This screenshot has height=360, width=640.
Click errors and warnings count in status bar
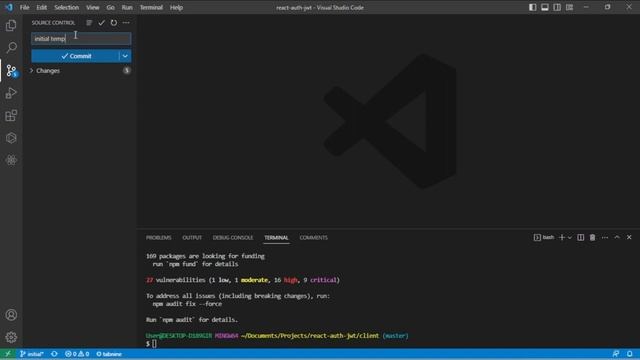click(x=77, y=354)
